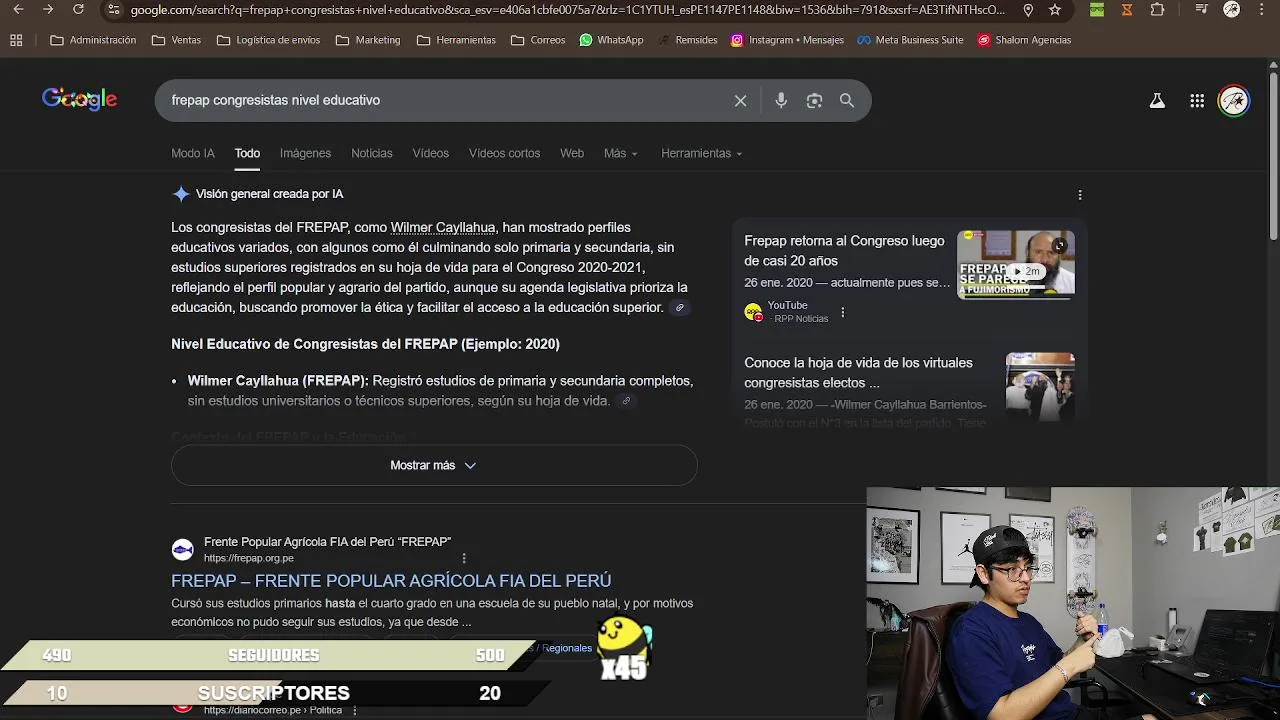
Task: Expand the Herramientas dropdown
Action: tap(702, 153)
